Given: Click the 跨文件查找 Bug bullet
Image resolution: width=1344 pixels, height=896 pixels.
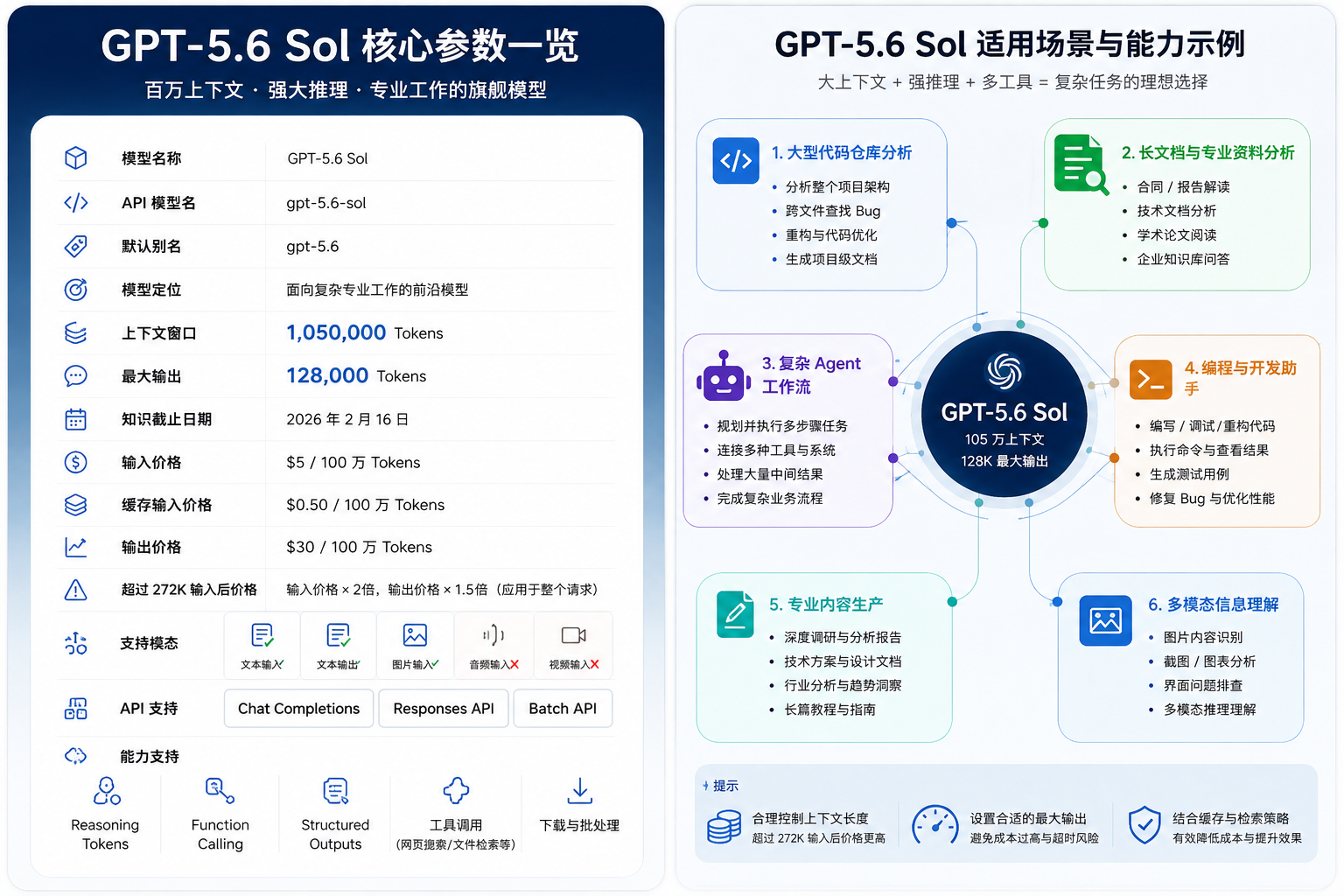Looking at the screenshot, I should (x=833, y=211).
